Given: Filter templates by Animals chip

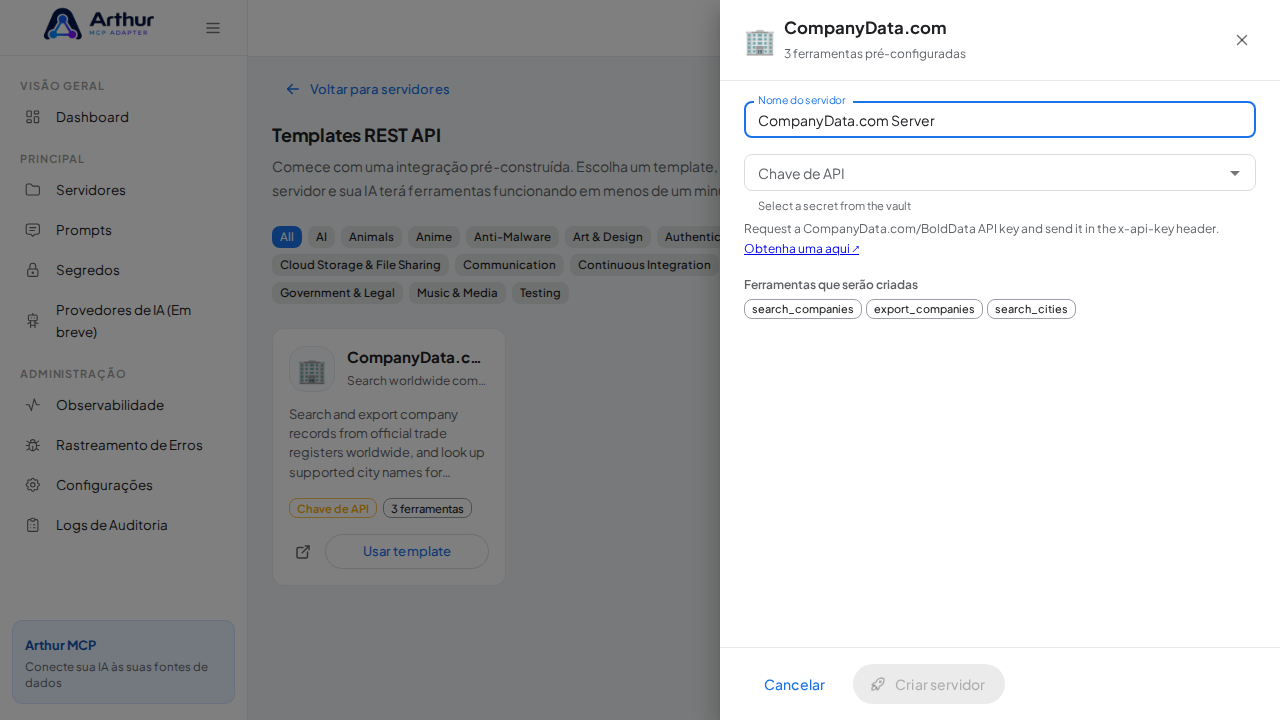Looking at the screenshot, I should (371, 237).
